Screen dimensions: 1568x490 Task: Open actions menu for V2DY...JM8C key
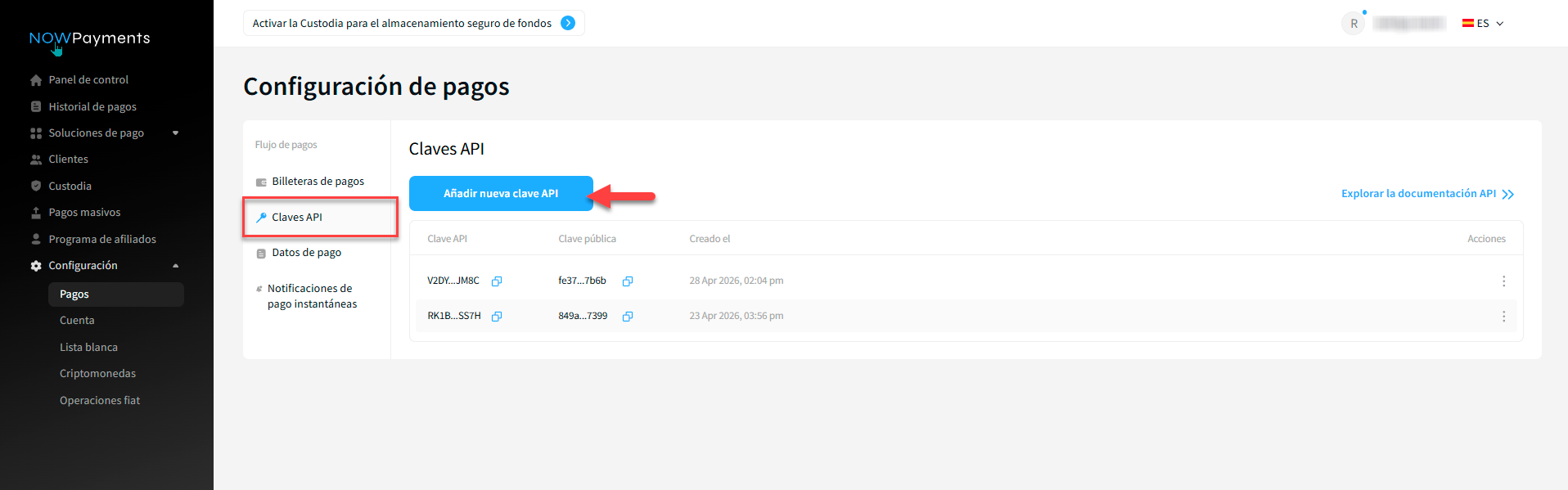click(x=1503, y=281)
